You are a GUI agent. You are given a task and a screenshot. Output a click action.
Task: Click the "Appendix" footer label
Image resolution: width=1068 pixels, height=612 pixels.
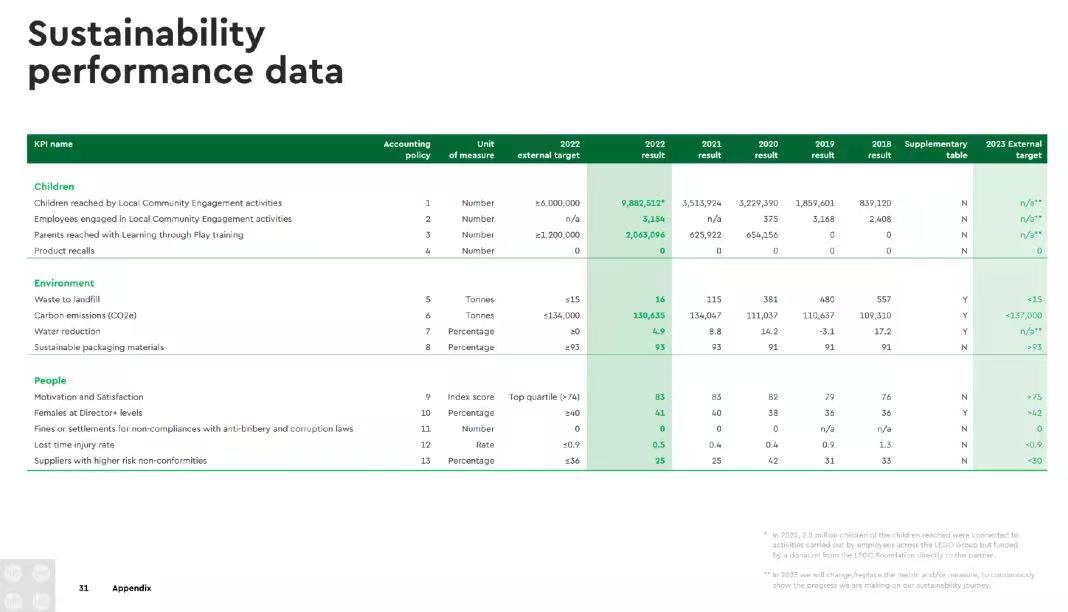pyautogui.click(x=131, y=588)
